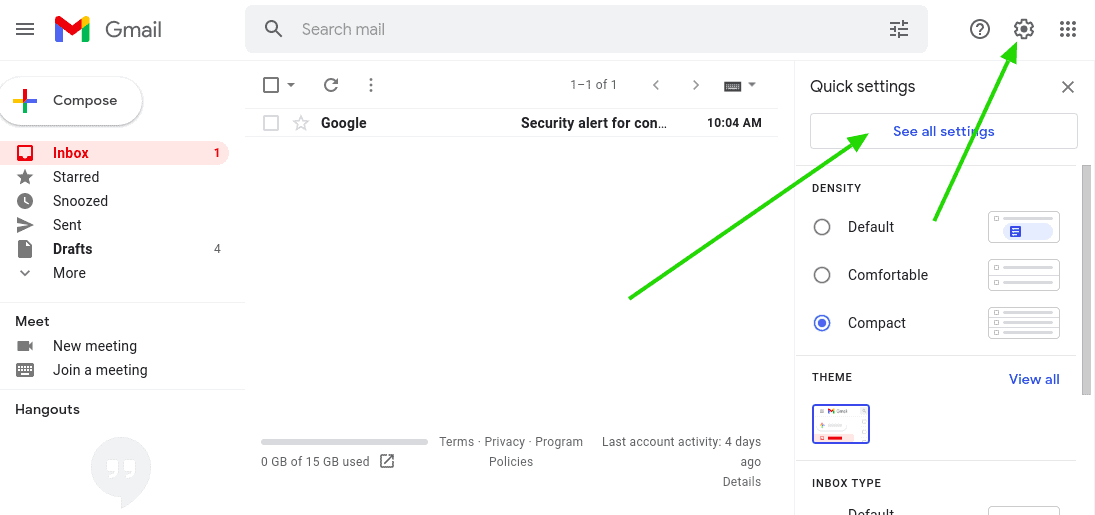This screenshot has width=1095, height=515.
Task: Click the Hangouts quote bubble icon
Action: point(121,472)
